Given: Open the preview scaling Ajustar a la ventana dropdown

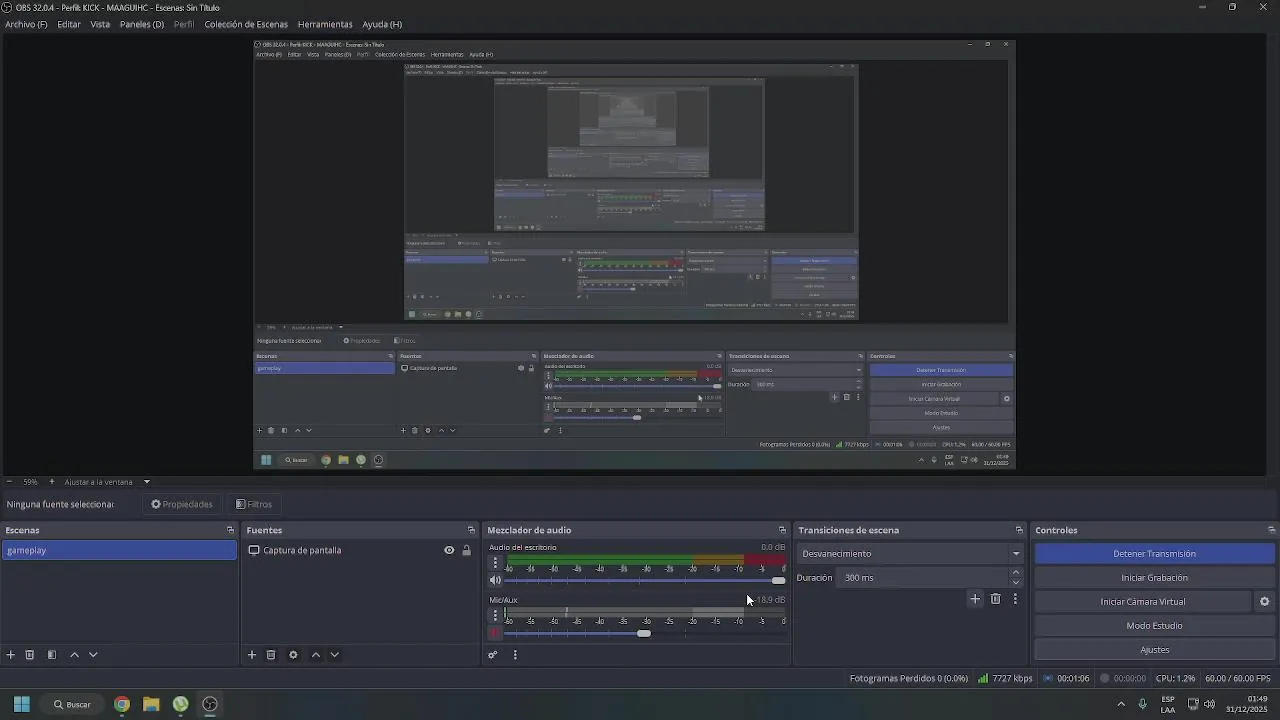Looking at the screenshot, I should click(x=106, y=482).
